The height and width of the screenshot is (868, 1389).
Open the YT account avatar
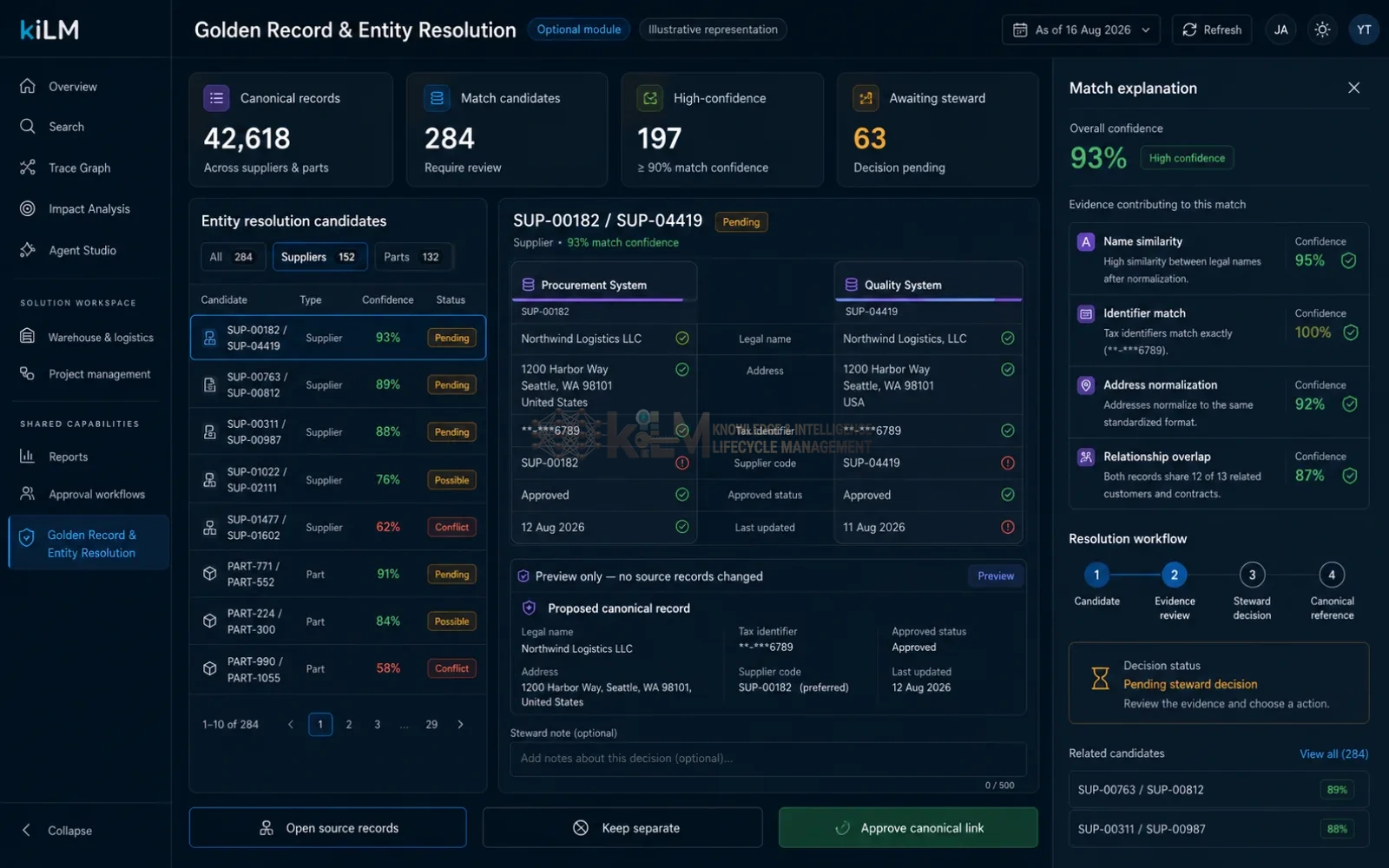coord(1364,30)
